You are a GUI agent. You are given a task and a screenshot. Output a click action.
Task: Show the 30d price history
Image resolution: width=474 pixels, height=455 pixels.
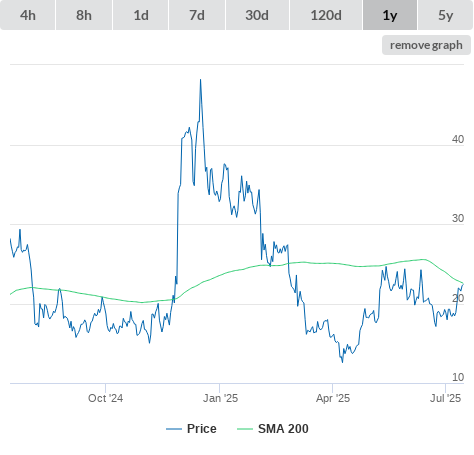tap(257, 15)
